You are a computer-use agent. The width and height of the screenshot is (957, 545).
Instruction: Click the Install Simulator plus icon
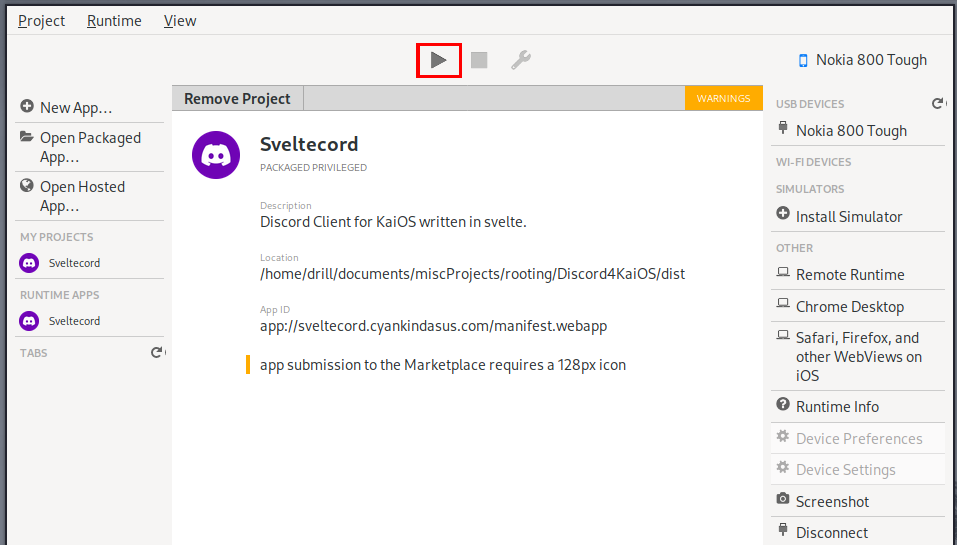pyautogui.click(x=783, y=213)
